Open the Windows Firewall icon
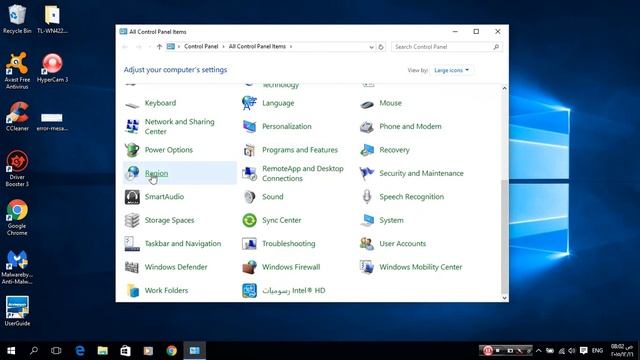This screenshot has width=640, height=360. 249,267
